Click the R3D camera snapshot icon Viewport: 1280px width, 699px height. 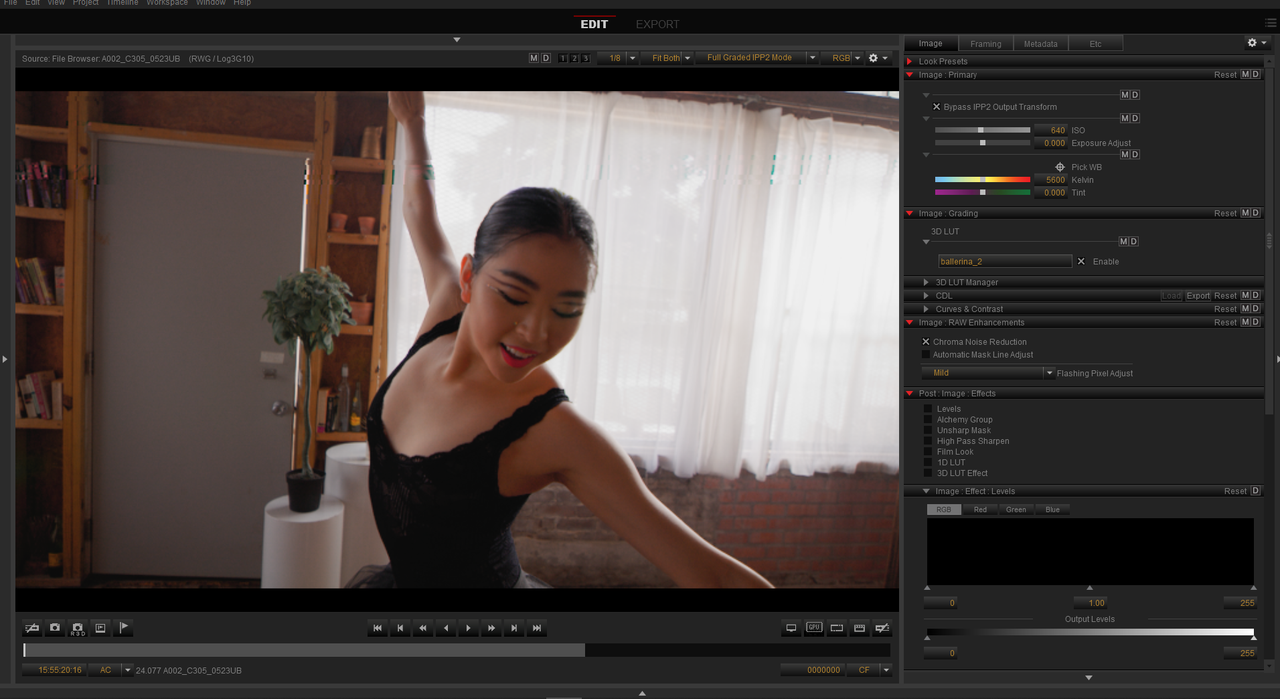tap(78, 628)
